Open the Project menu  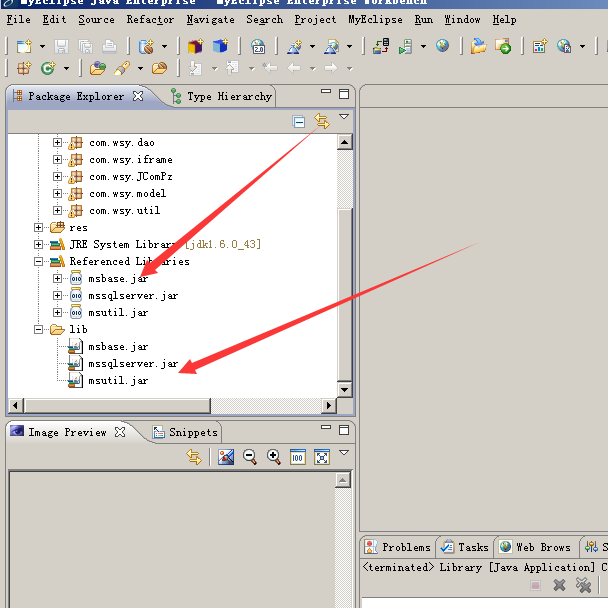pyautogui.click(x=315, y=19)
